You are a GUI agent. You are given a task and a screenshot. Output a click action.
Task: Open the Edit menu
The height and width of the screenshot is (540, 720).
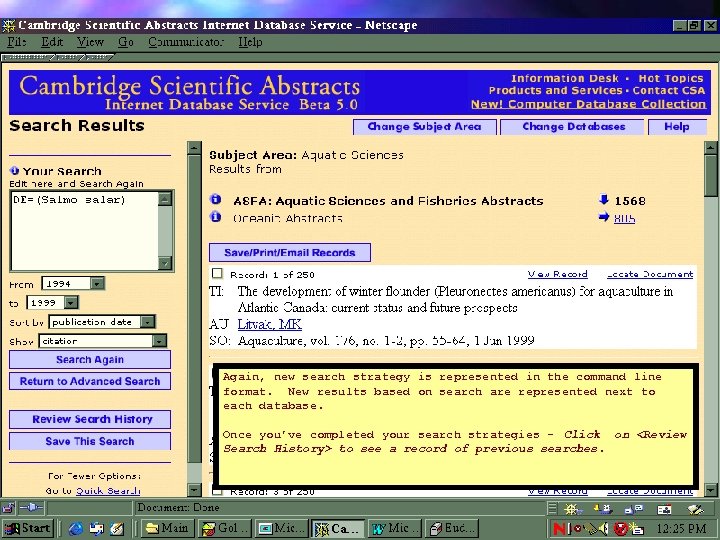coord(52,42)
